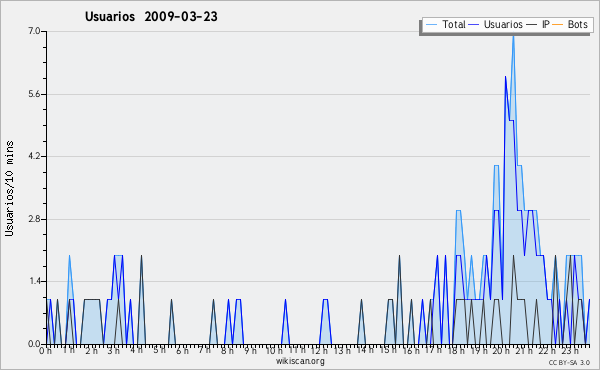Click the '5 h' x-axis label
Viewport: 600px width, 370px height.
pos(159,350)
